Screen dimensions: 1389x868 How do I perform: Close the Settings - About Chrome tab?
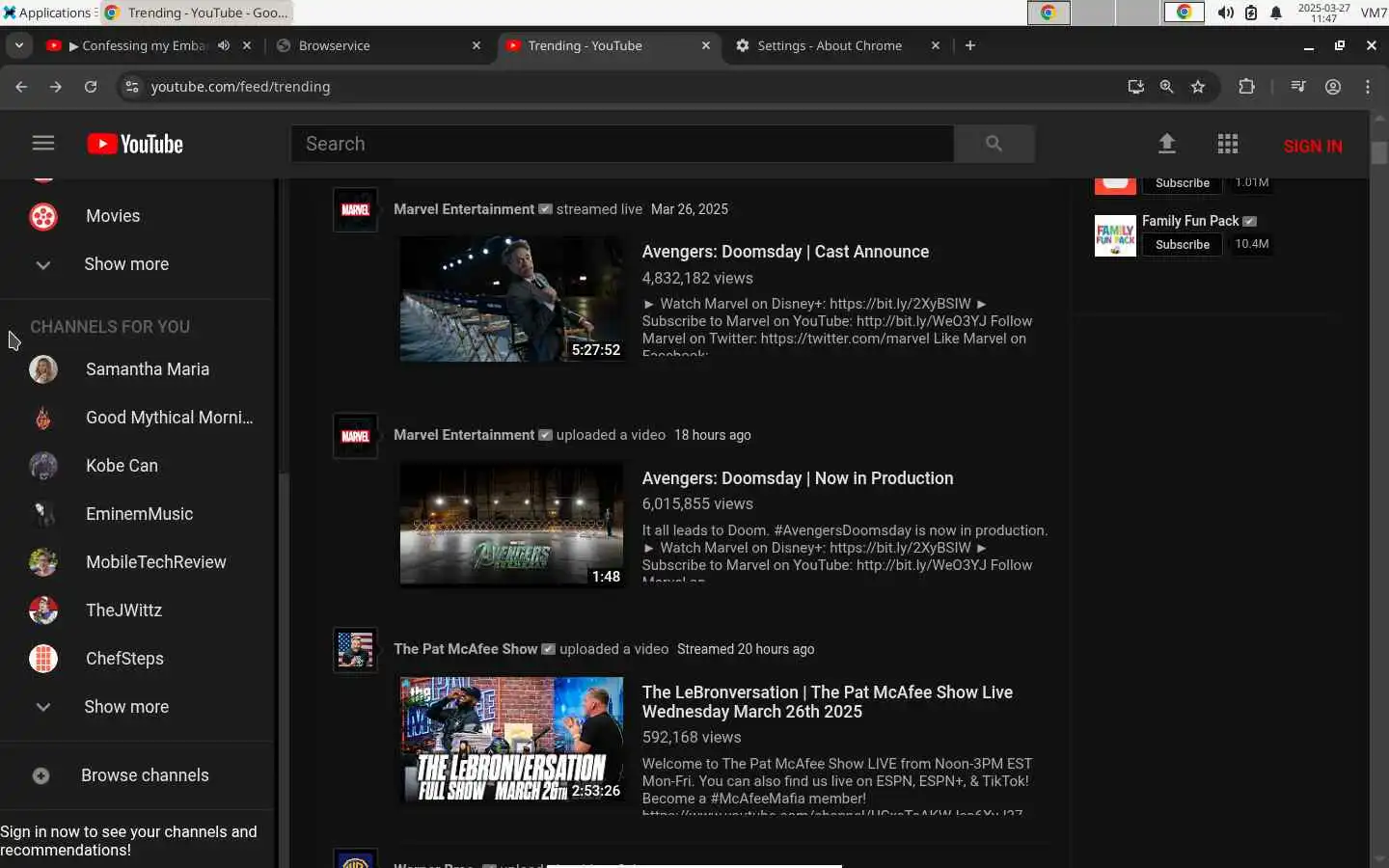tap(936, 45)
